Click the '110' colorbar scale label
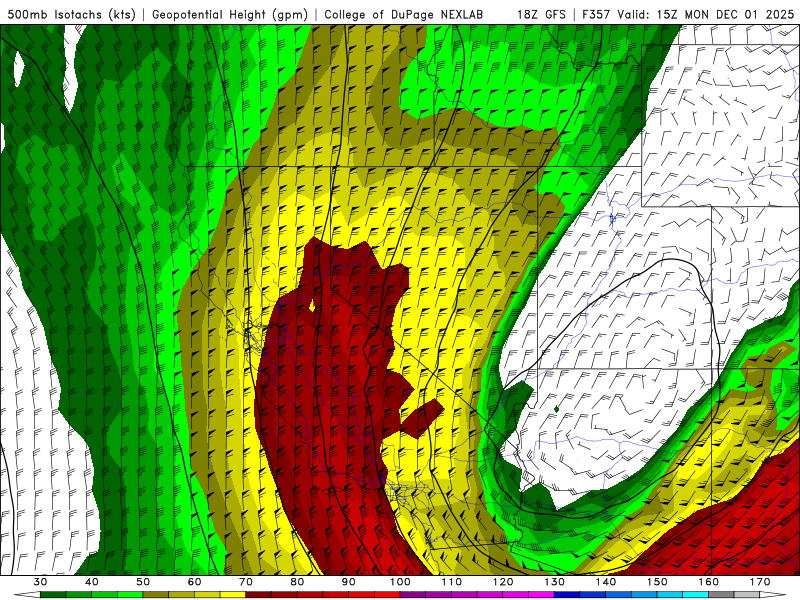The width and height of the screenshot is (800, 600). (x=452, y=582)
